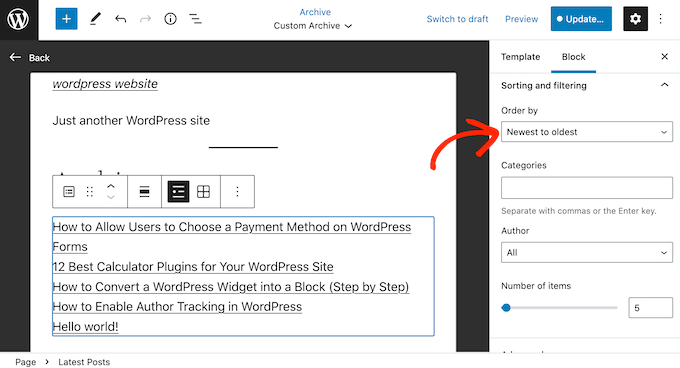The width and height of the screenshot is (680, 368).
Task: Collapse the Sorting and filtering panel
Action: (664, 85)
